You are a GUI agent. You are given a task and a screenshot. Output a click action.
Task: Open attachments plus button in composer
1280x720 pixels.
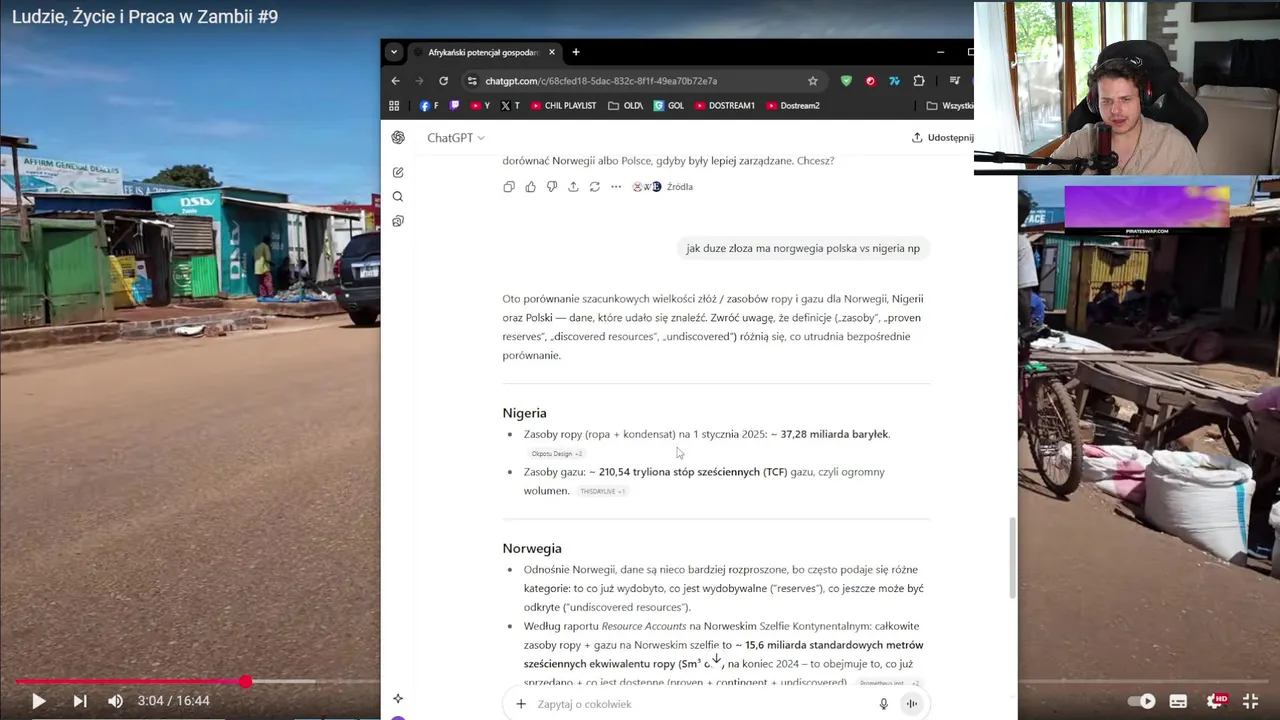click(x=521, y=704)
